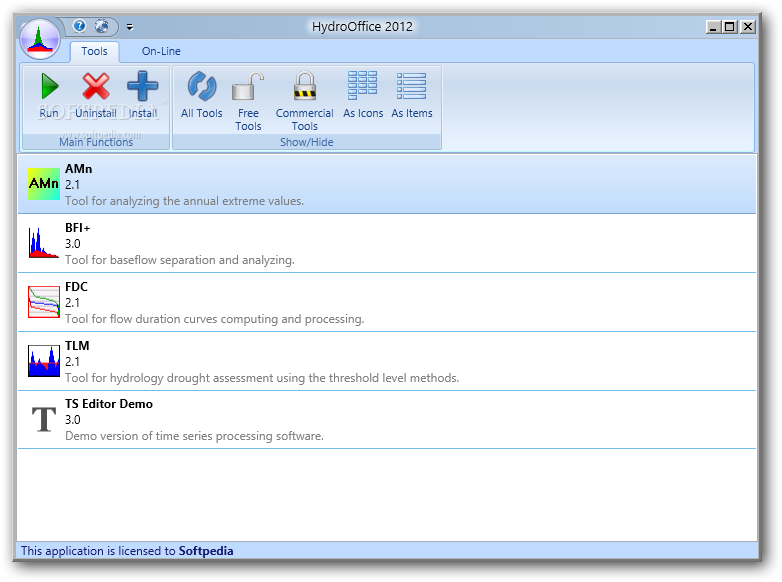Select the TLM tool graph icon
Viewport: 782px width, 582px height.
coord(44,361)
